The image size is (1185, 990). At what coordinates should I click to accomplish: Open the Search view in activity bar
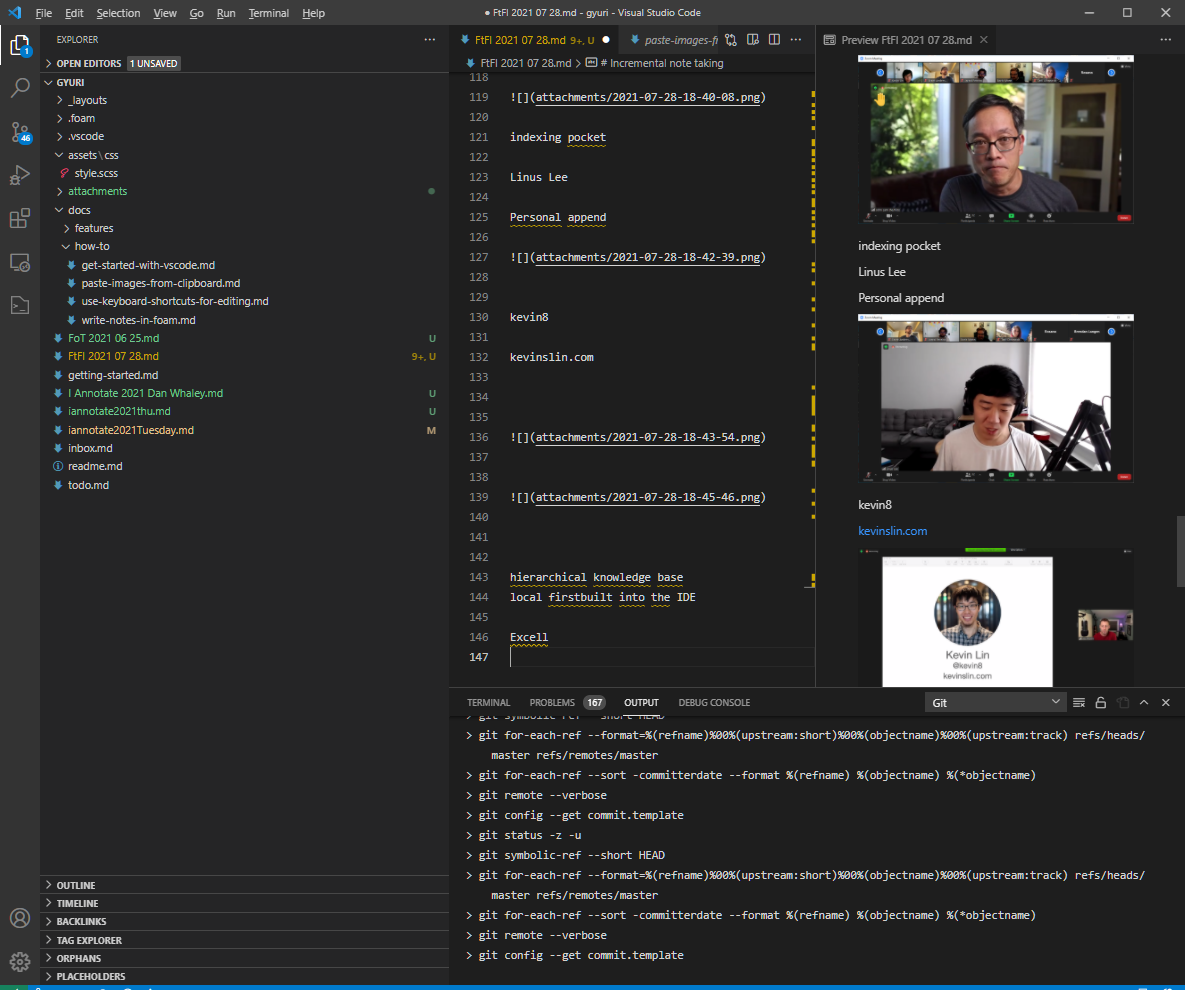[20, 88]
